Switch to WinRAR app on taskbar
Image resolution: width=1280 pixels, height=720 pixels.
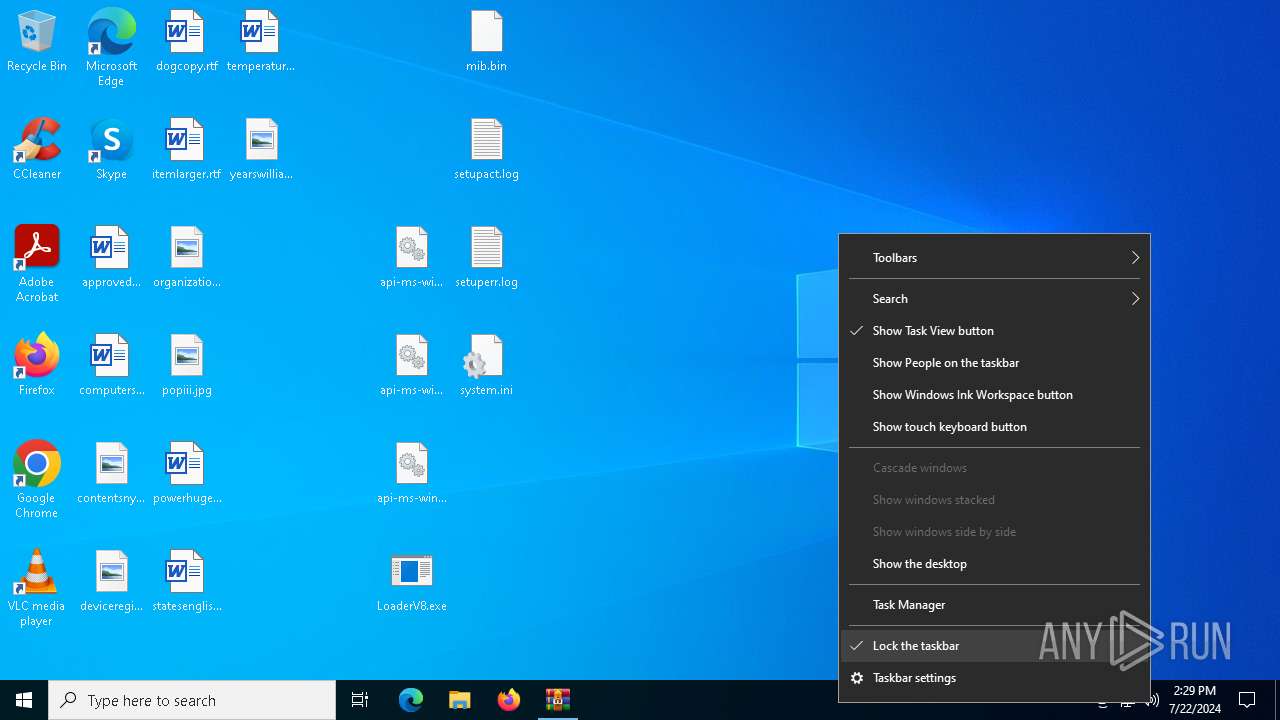pos(558,700)
